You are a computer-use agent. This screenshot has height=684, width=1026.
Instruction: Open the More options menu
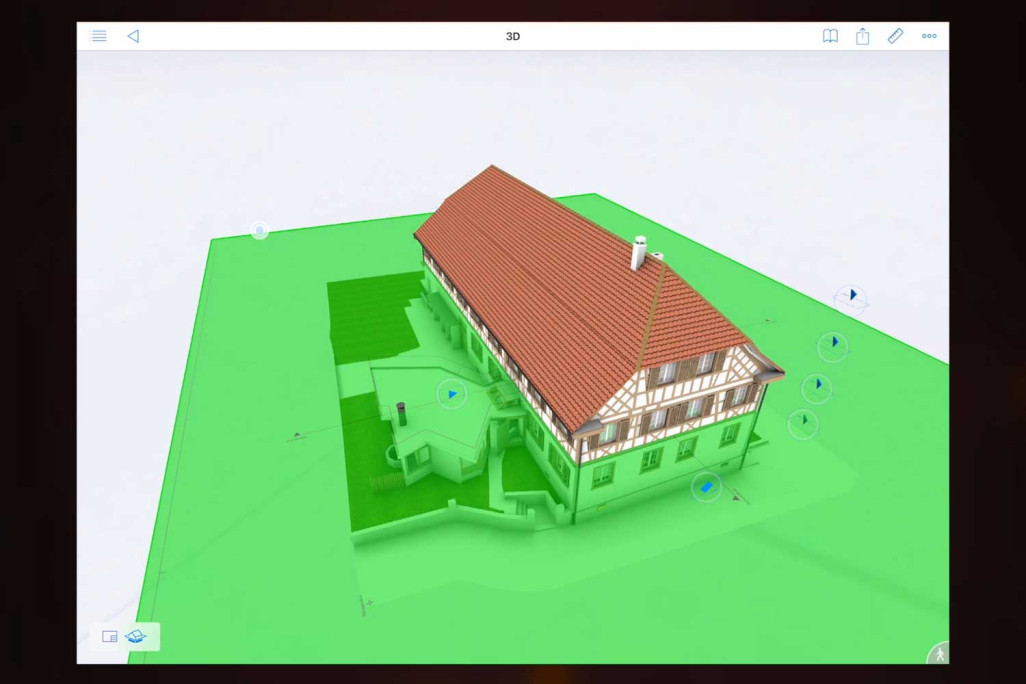929,36
